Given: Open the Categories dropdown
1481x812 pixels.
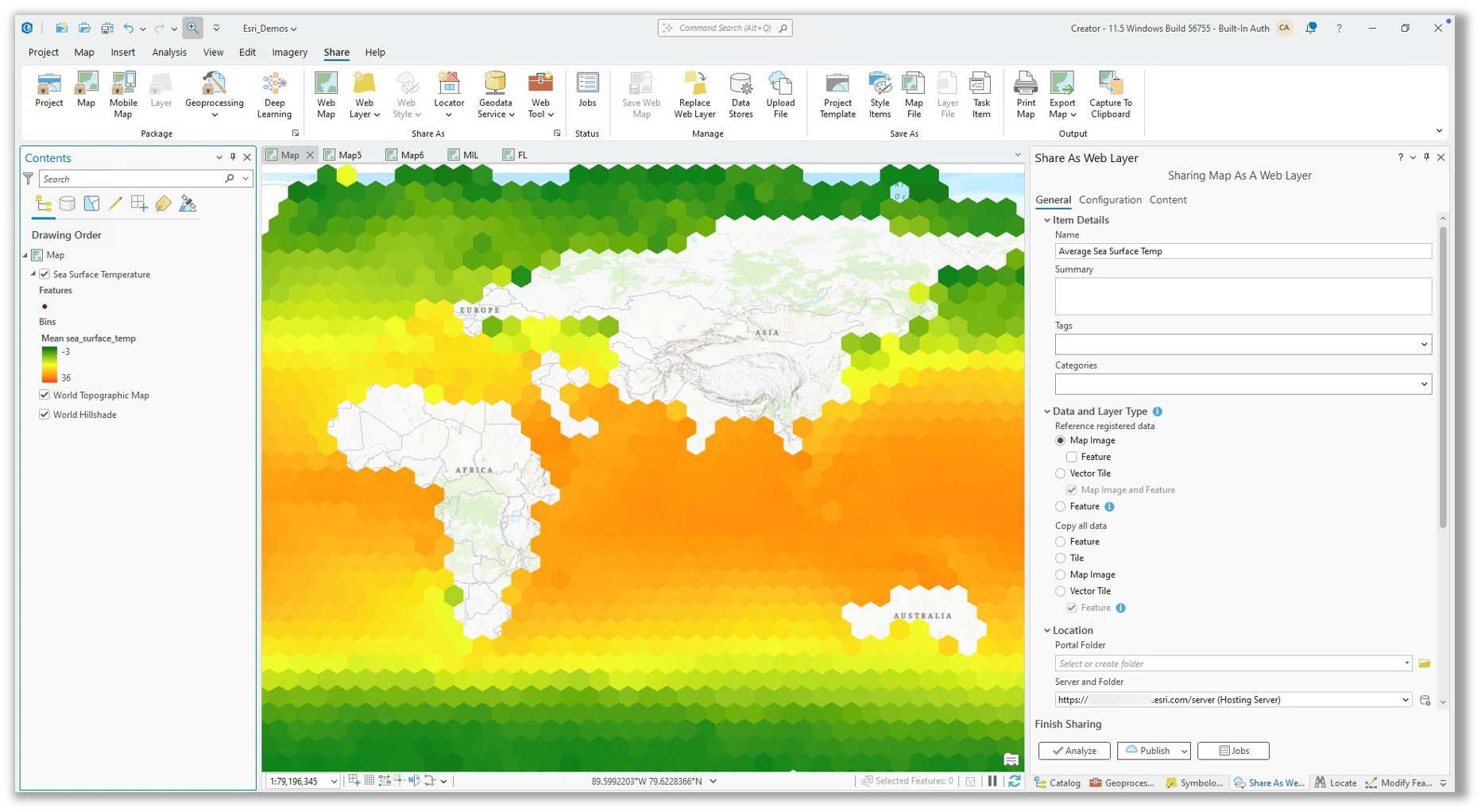Looking at the screenshot, I should pyautogui.click(x=1425, y=384).
